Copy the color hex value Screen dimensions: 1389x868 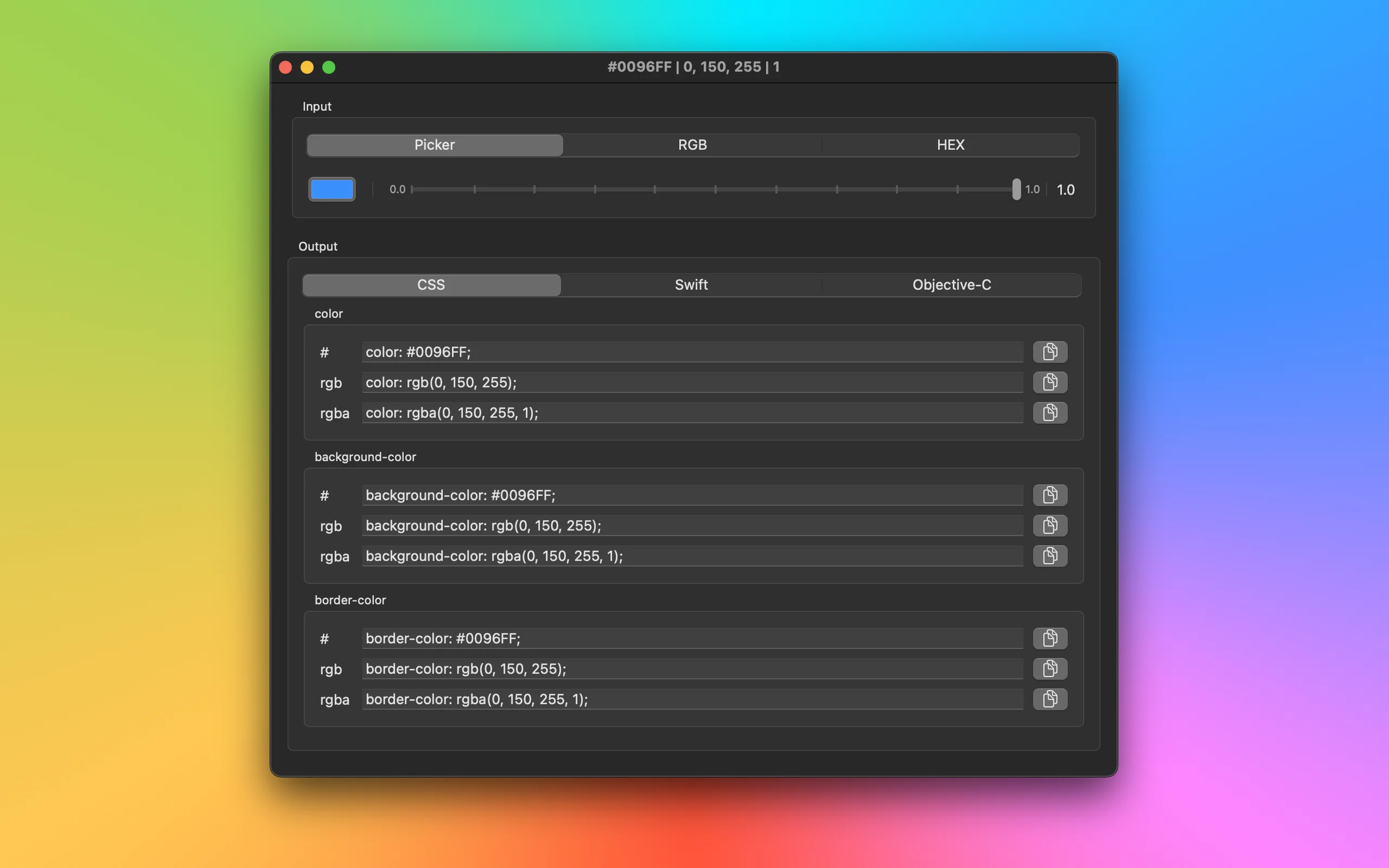pyautogui.click(x=1050, y=352)
